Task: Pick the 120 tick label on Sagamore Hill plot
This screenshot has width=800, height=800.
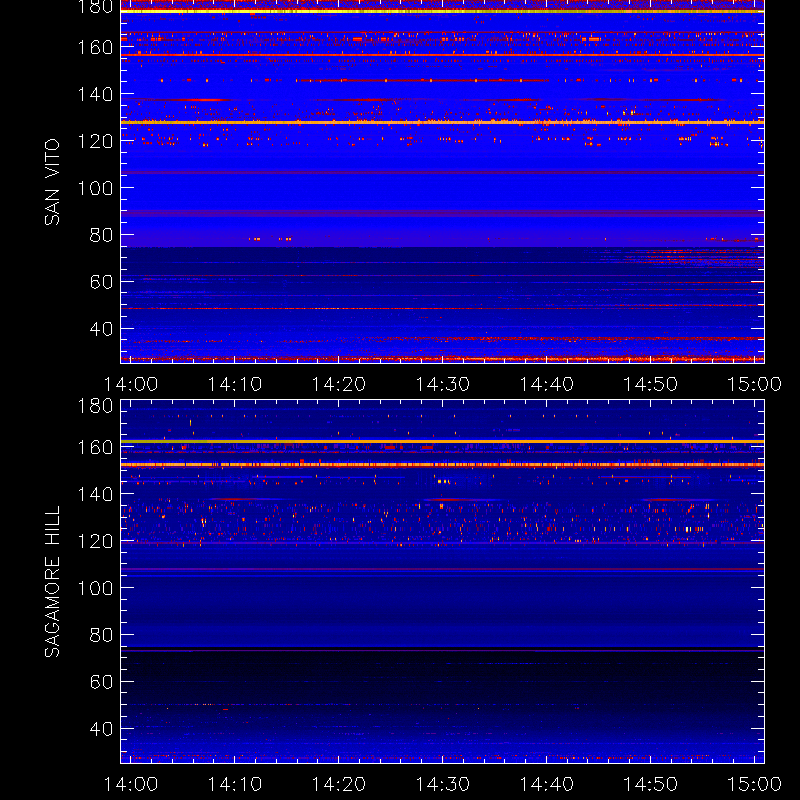Action: 95,541
